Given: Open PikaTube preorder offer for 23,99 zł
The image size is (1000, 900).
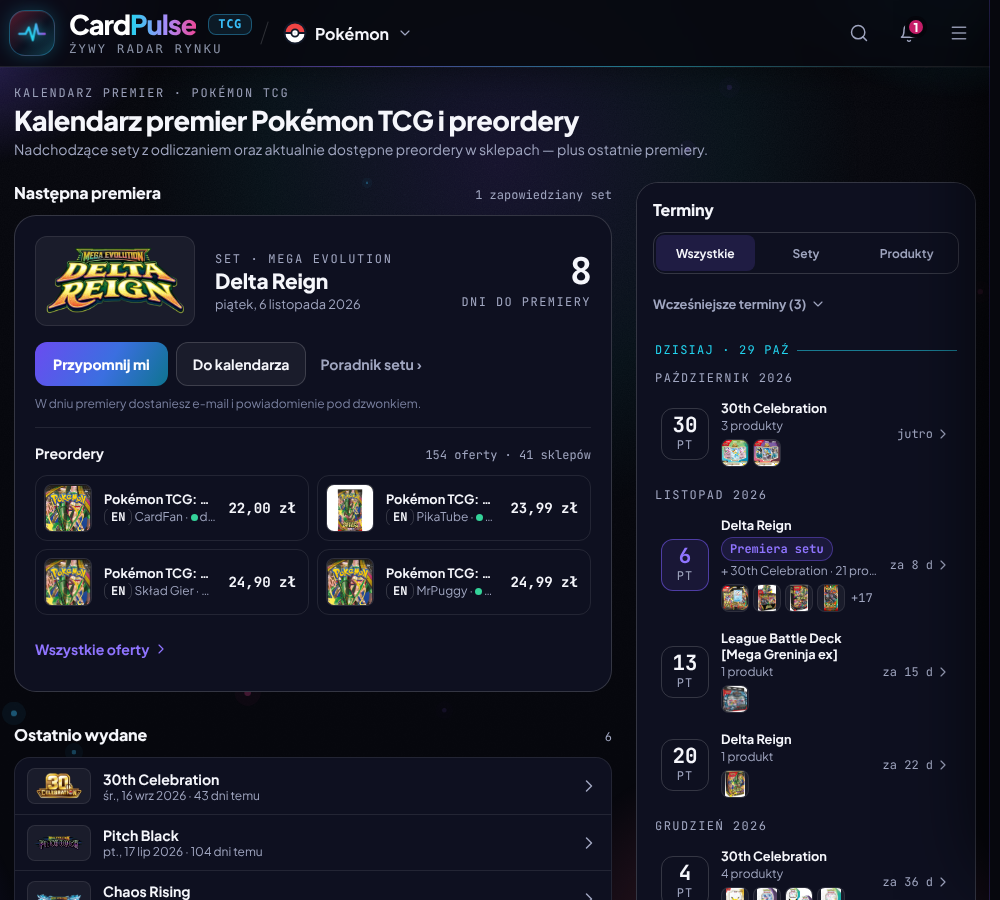Looking at the screenshot, I should tap(453, 508).
